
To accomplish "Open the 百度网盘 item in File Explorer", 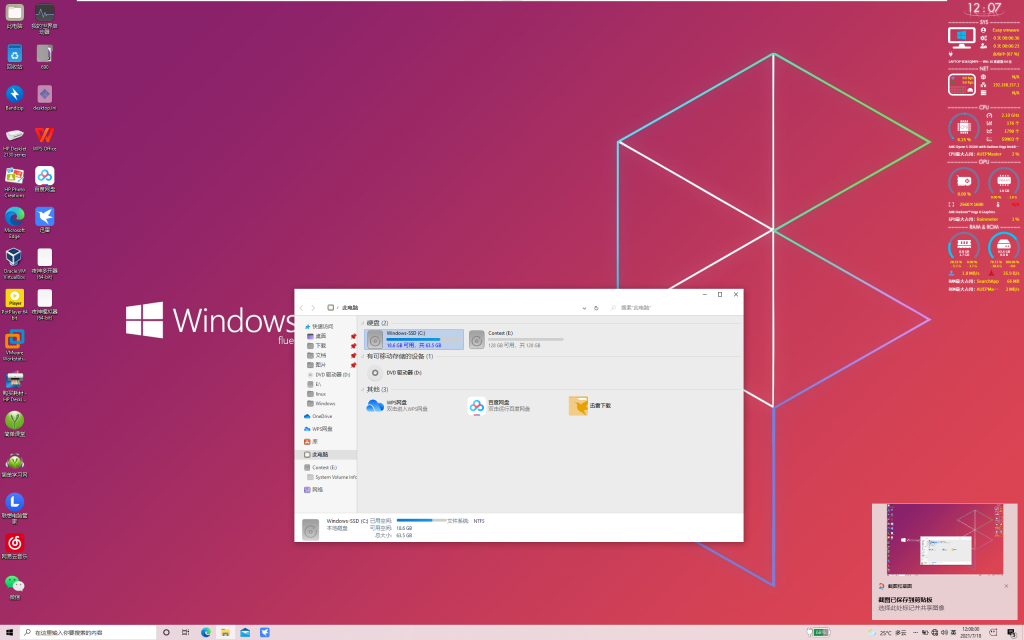I will (x=499, y=406).
